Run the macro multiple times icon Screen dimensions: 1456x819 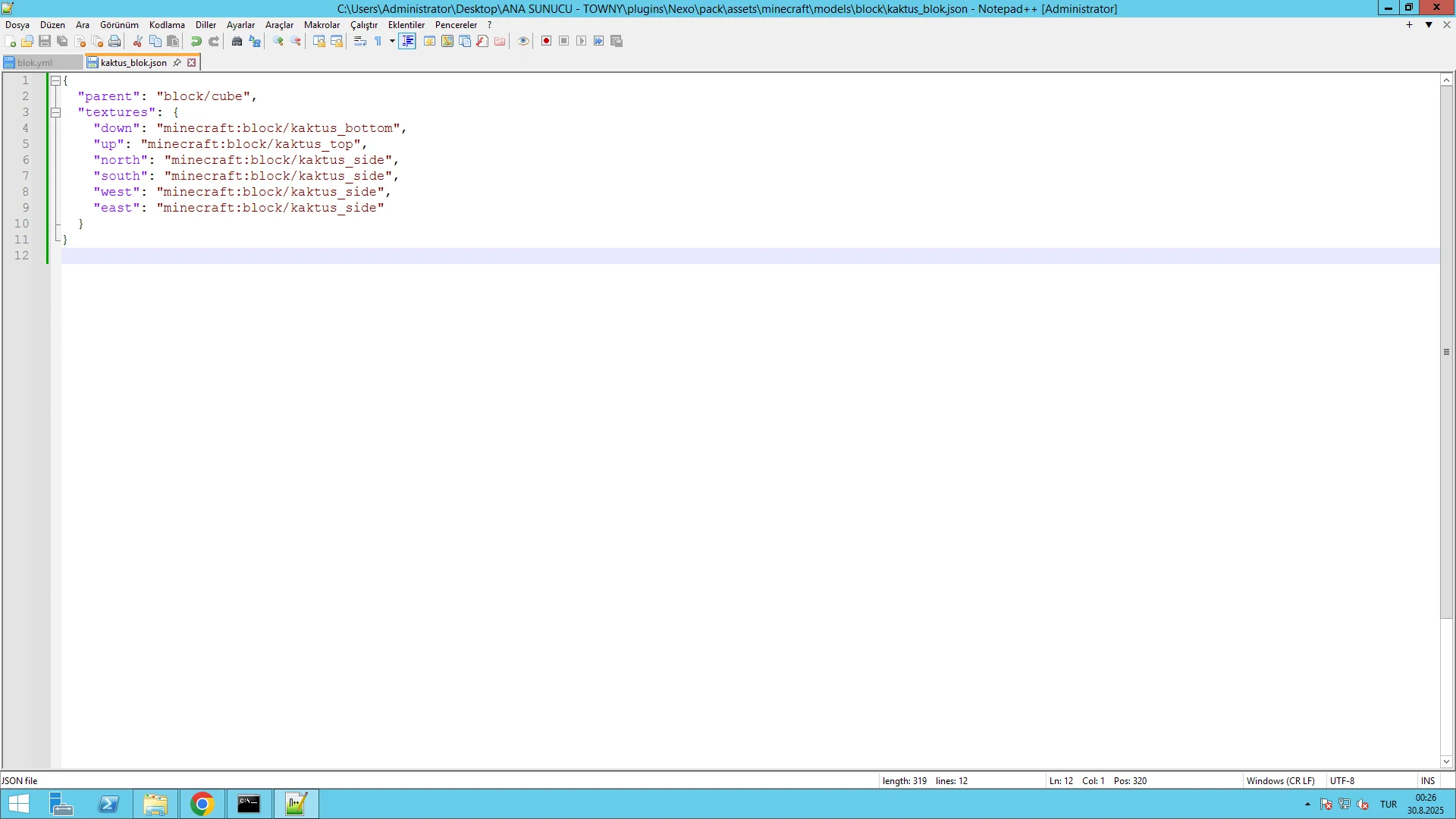(598, 41)
